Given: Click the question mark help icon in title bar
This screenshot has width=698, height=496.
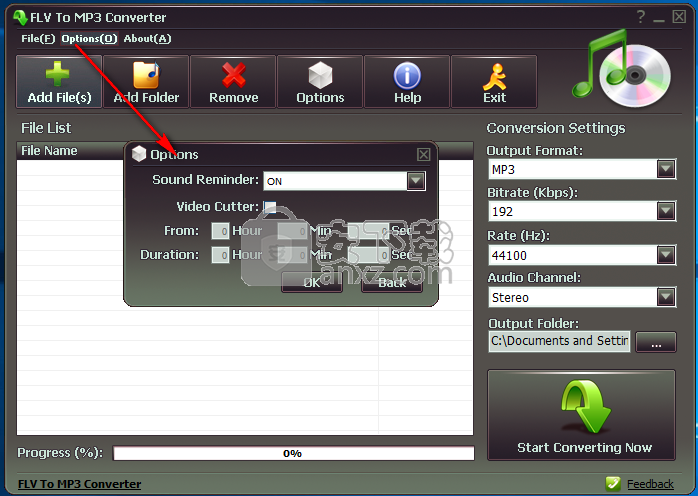Looking at the screenshot, I should 641,17.
